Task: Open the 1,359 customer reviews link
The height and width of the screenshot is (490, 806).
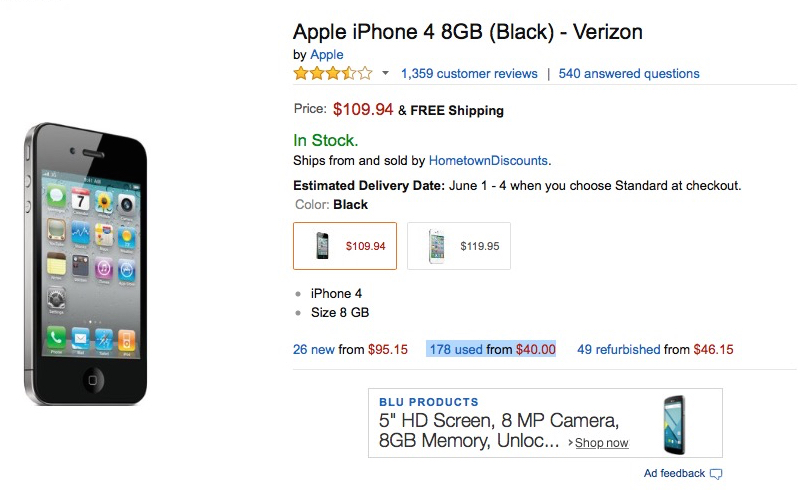Action: tap(469, 74)
